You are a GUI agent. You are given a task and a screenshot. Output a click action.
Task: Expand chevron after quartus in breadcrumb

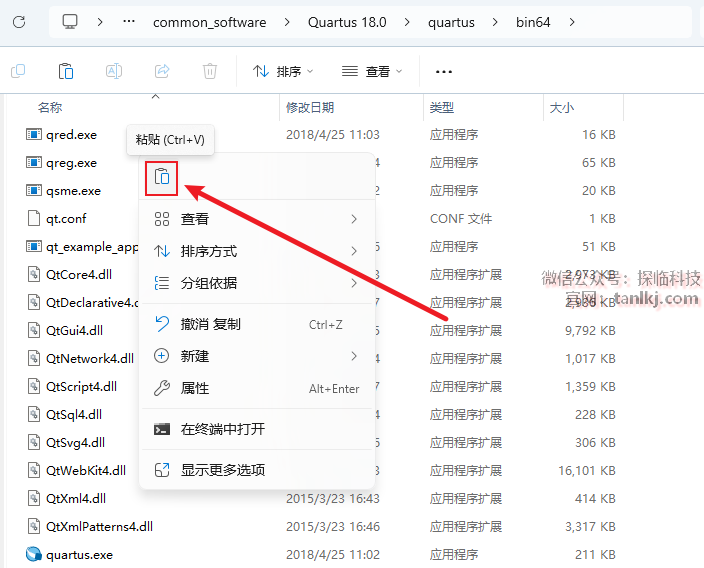[x=495, y=22]
